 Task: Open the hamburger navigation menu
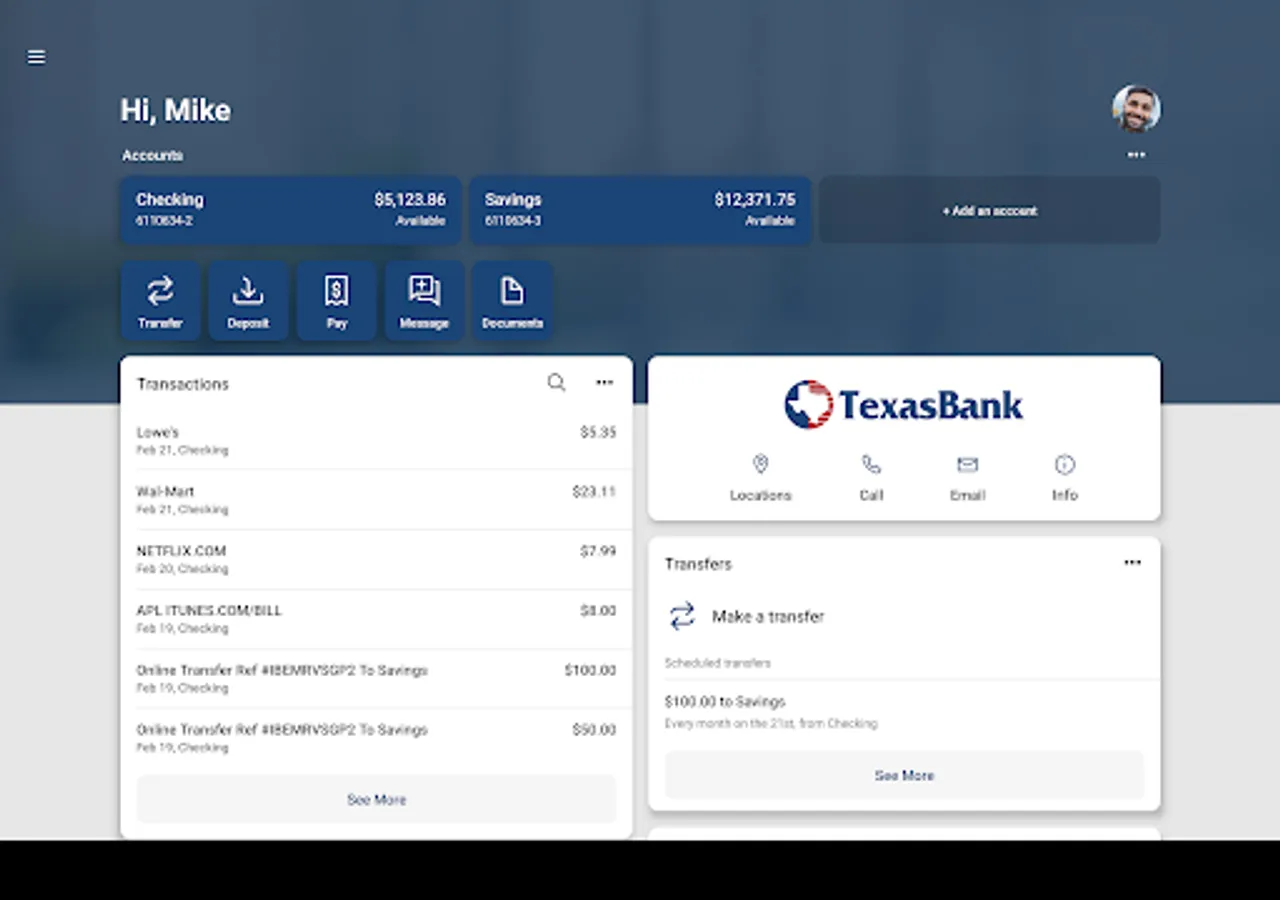tap(36, 57)
